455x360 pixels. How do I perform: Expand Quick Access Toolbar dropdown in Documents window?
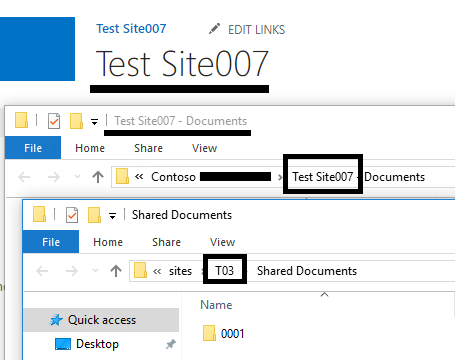pos(94,122)
